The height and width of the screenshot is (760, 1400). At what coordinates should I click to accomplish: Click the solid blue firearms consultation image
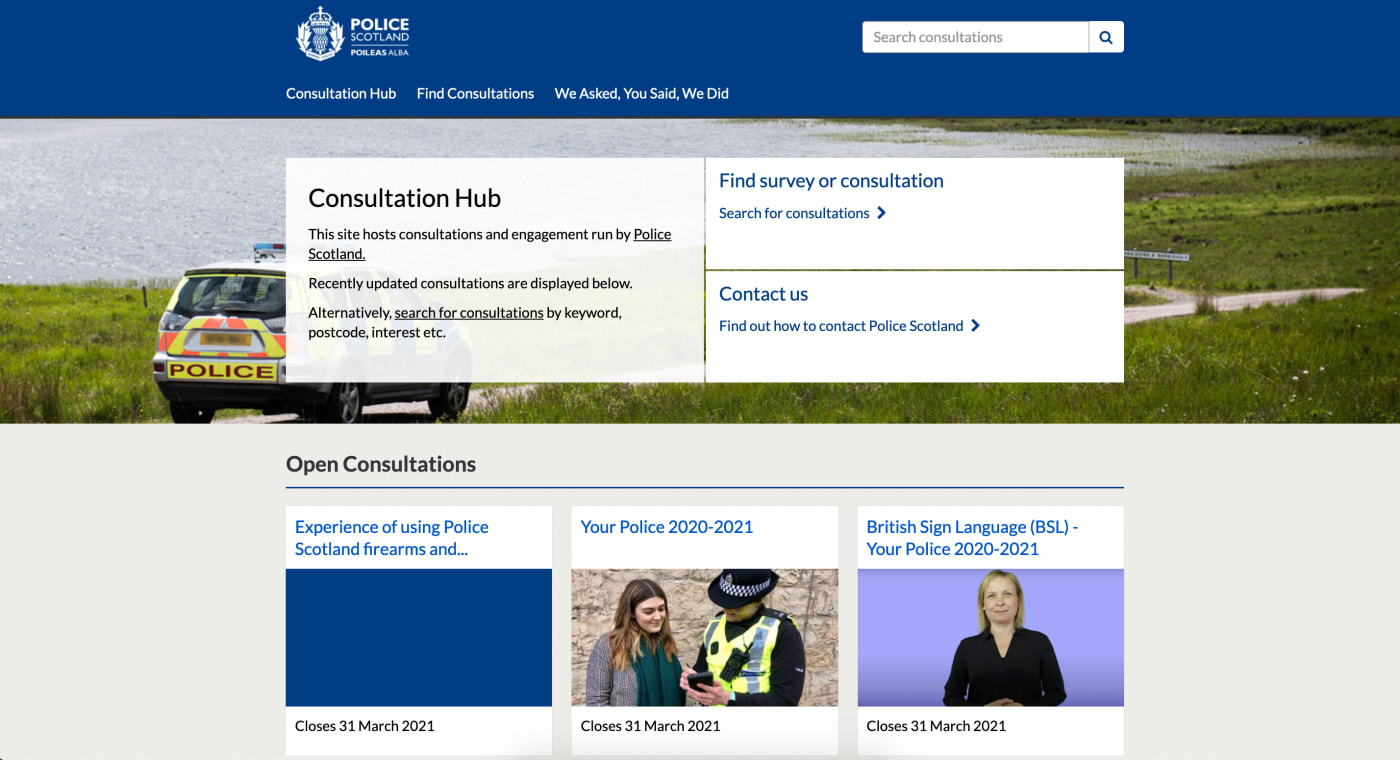tap(418, 637)
